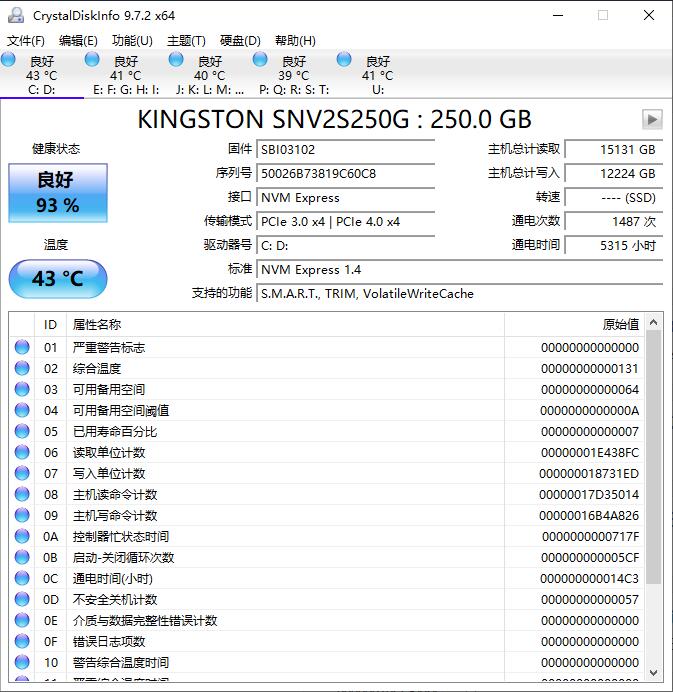The image size is (673, 692).
Task: Select the P: Q: R: S: T: disk tab
Action: (x=294, y=75)
